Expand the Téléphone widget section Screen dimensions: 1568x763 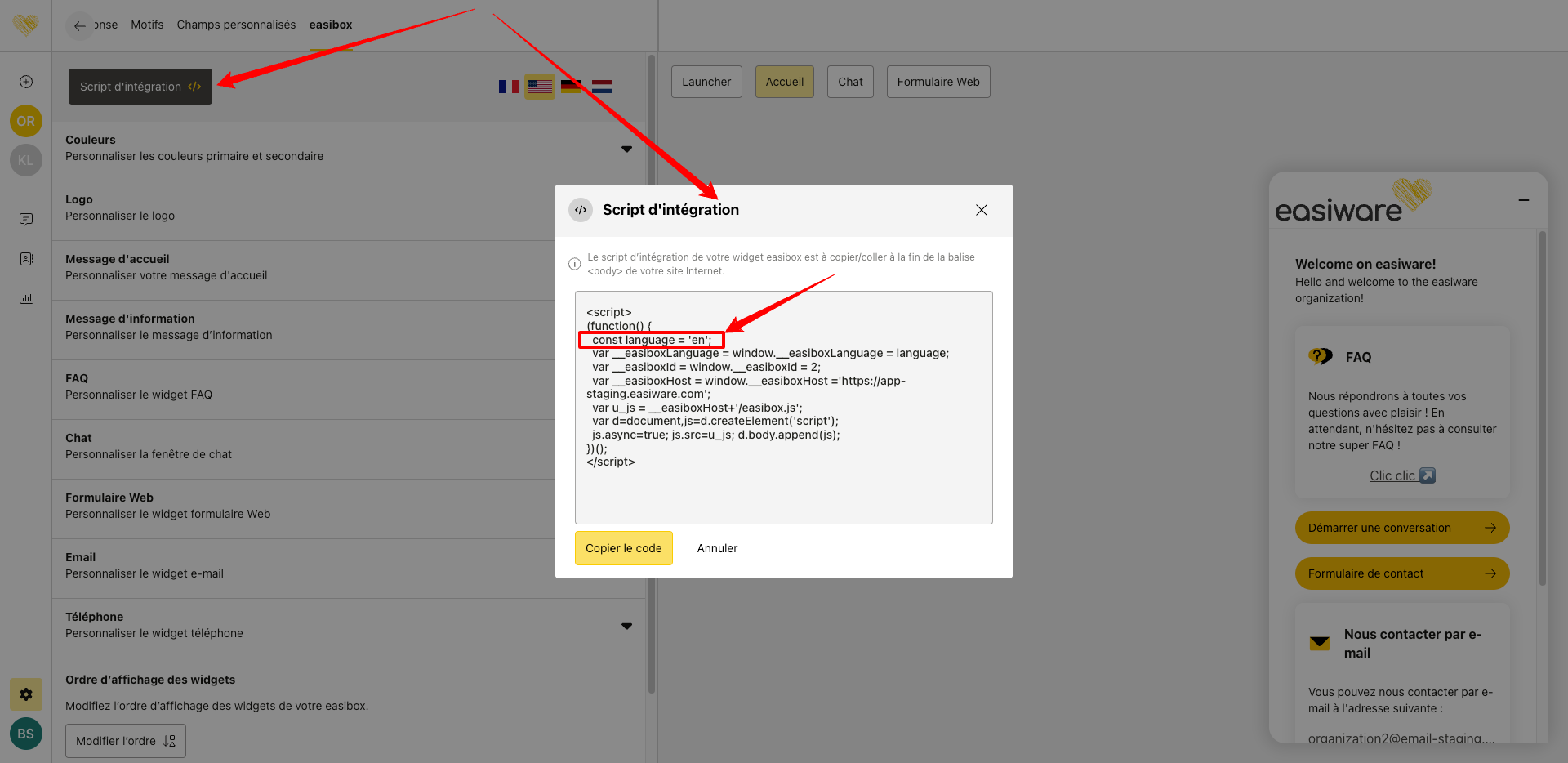[x=626, y=626]
